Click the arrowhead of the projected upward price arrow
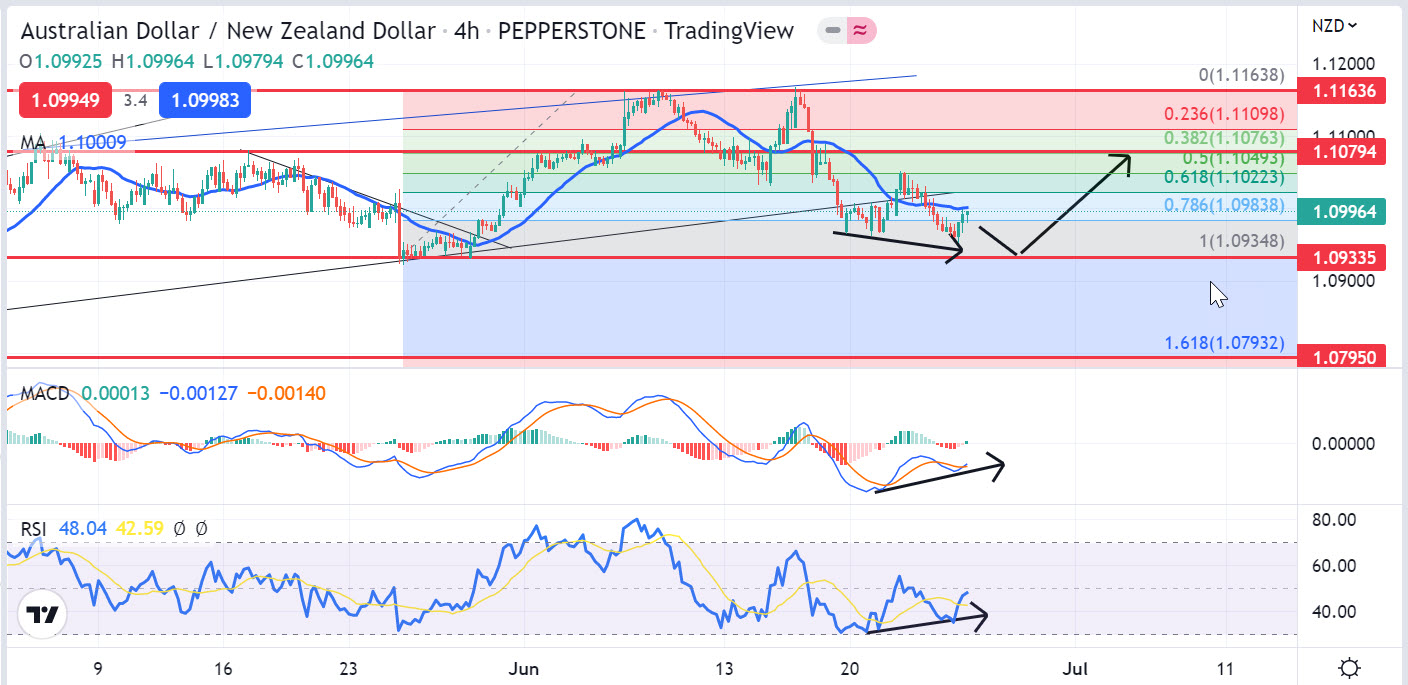 coord(1126,159)
